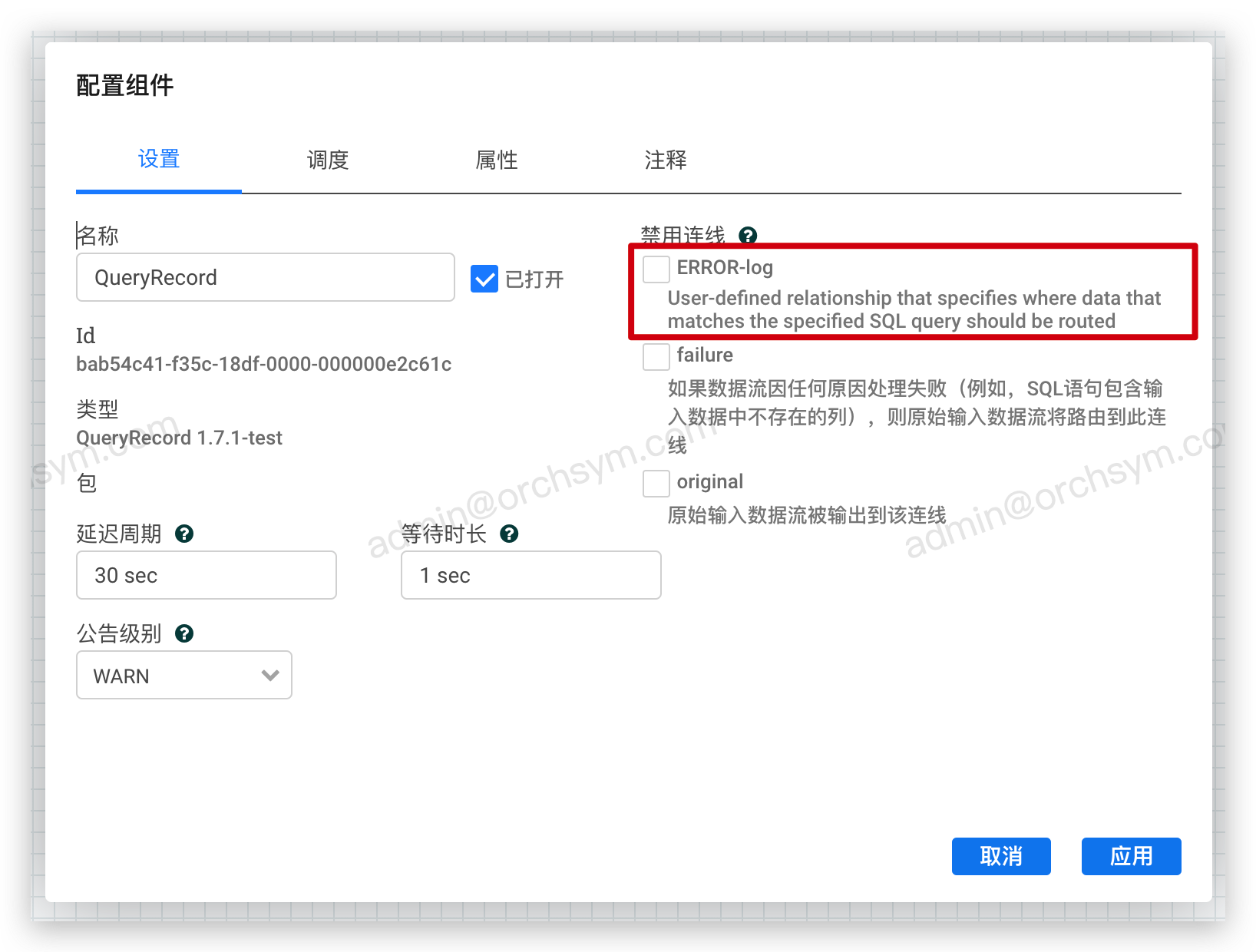Screen dimensions: 1256x952
Task: Go to the 注释 tab
Action: point(666,160)
